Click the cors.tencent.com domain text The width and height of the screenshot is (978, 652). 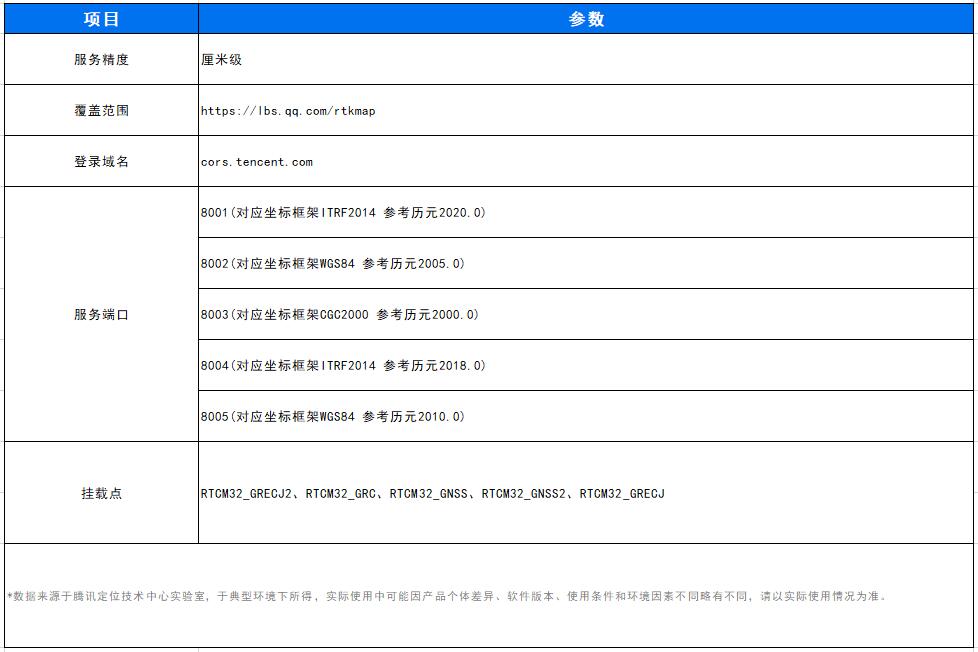click(x=257, y=162)
